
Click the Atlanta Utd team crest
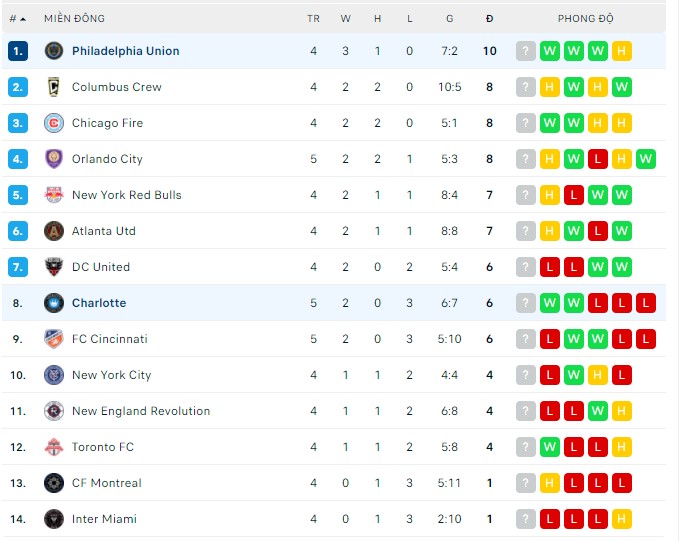click(x=54, y=231)
